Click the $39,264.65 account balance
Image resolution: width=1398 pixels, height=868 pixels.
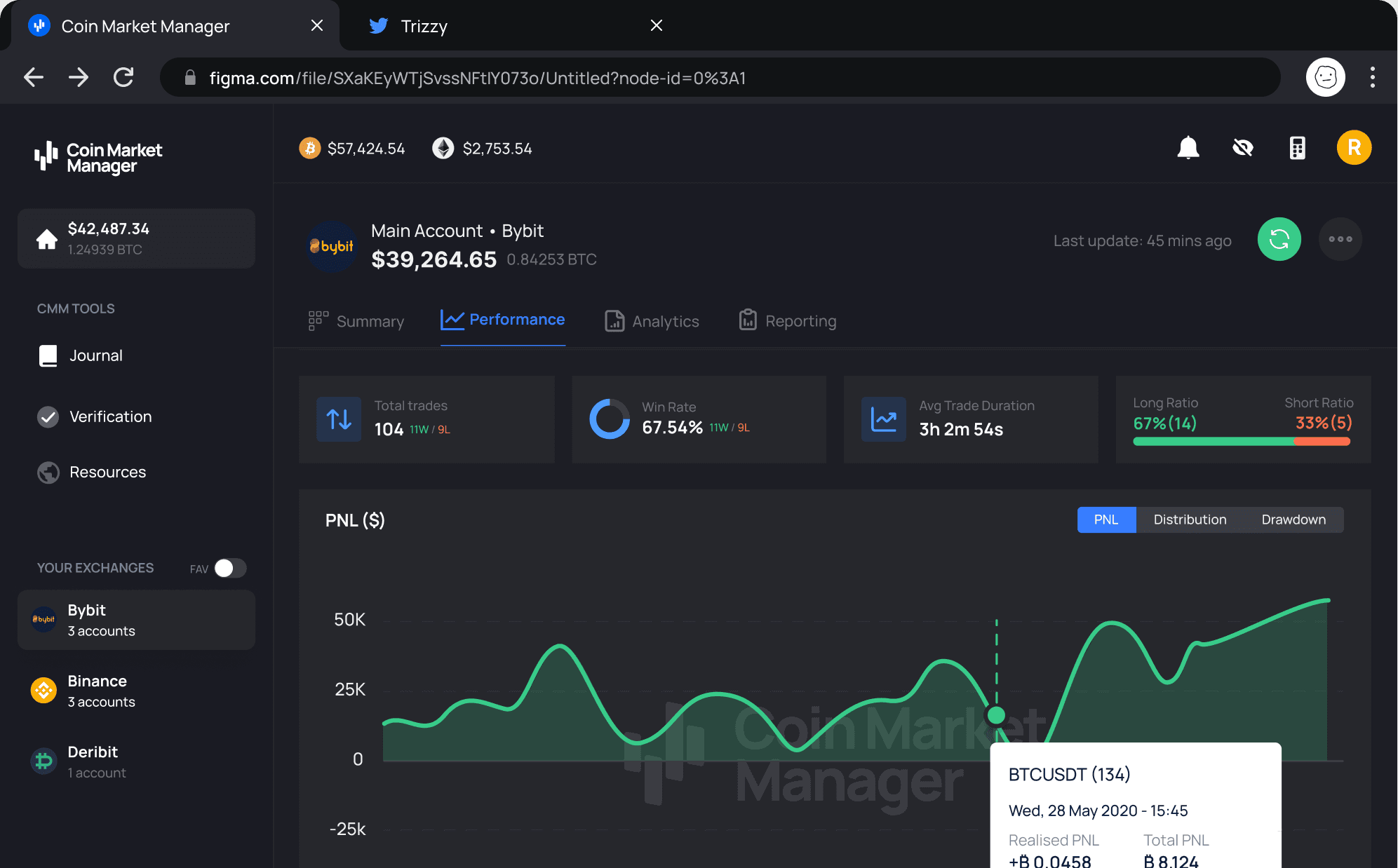pos(434,259)
